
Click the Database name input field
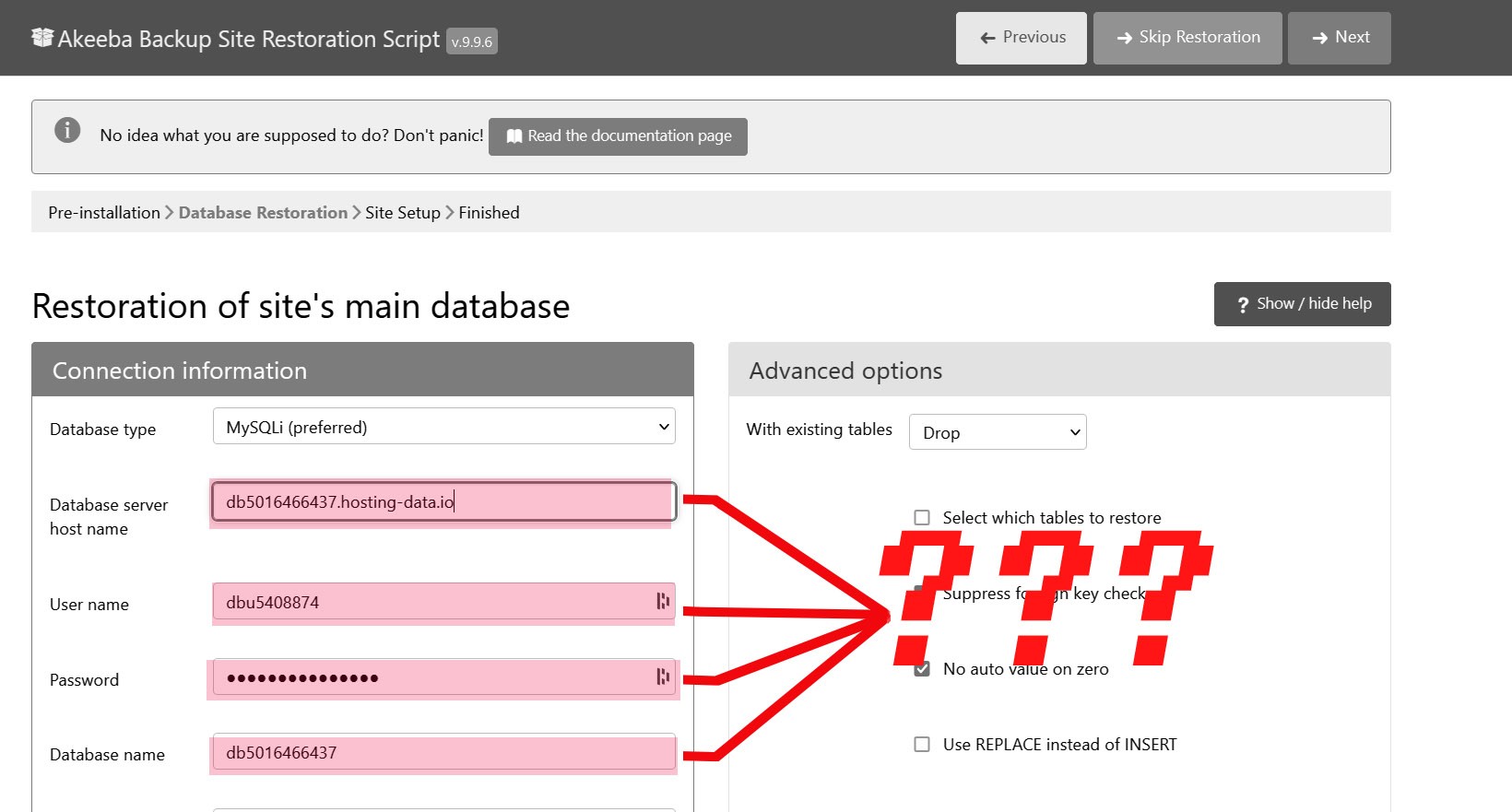tap(444, 752)
